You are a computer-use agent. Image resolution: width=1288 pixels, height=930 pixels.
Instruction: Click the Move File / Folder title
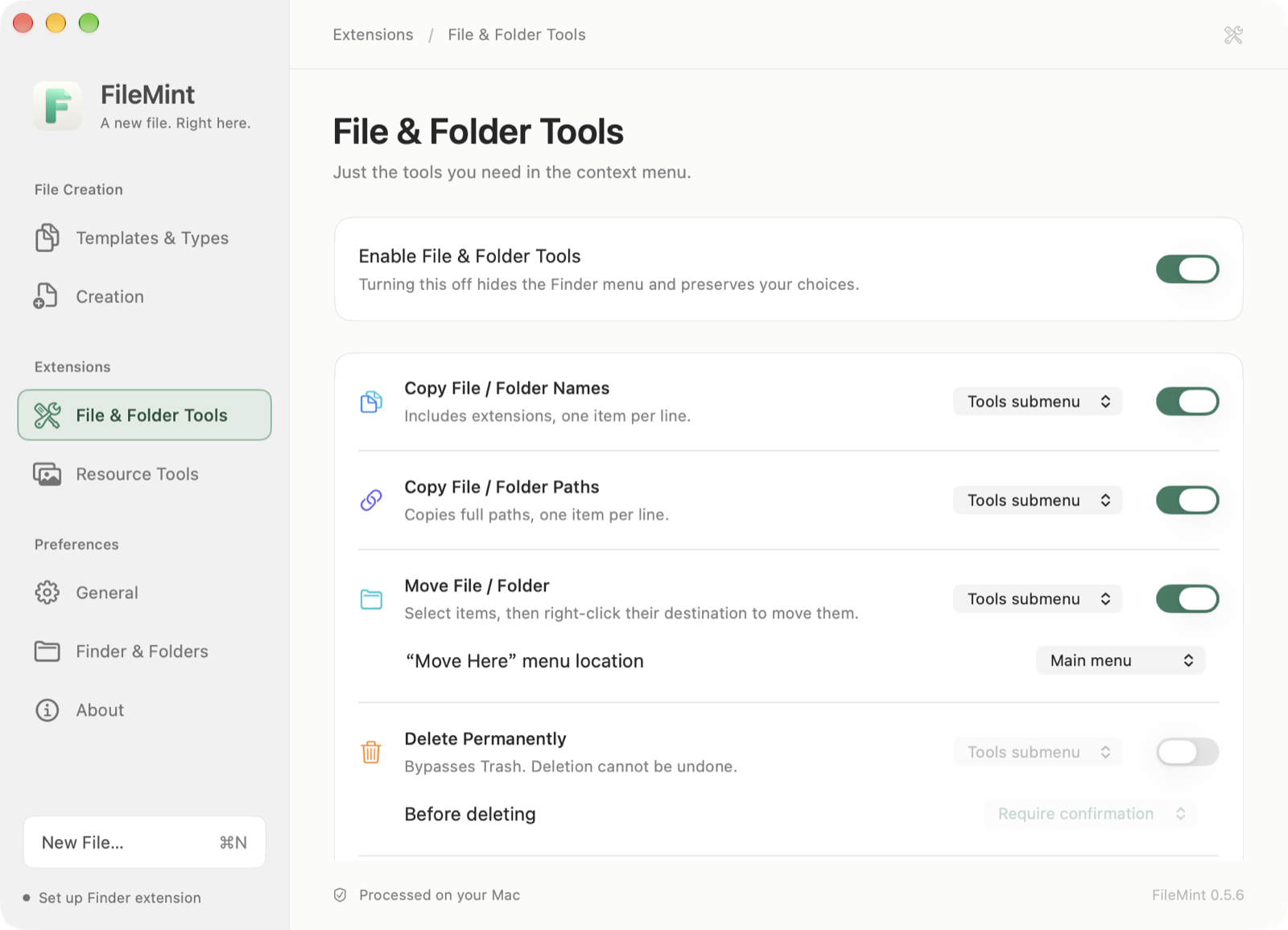tap(477, 585)
